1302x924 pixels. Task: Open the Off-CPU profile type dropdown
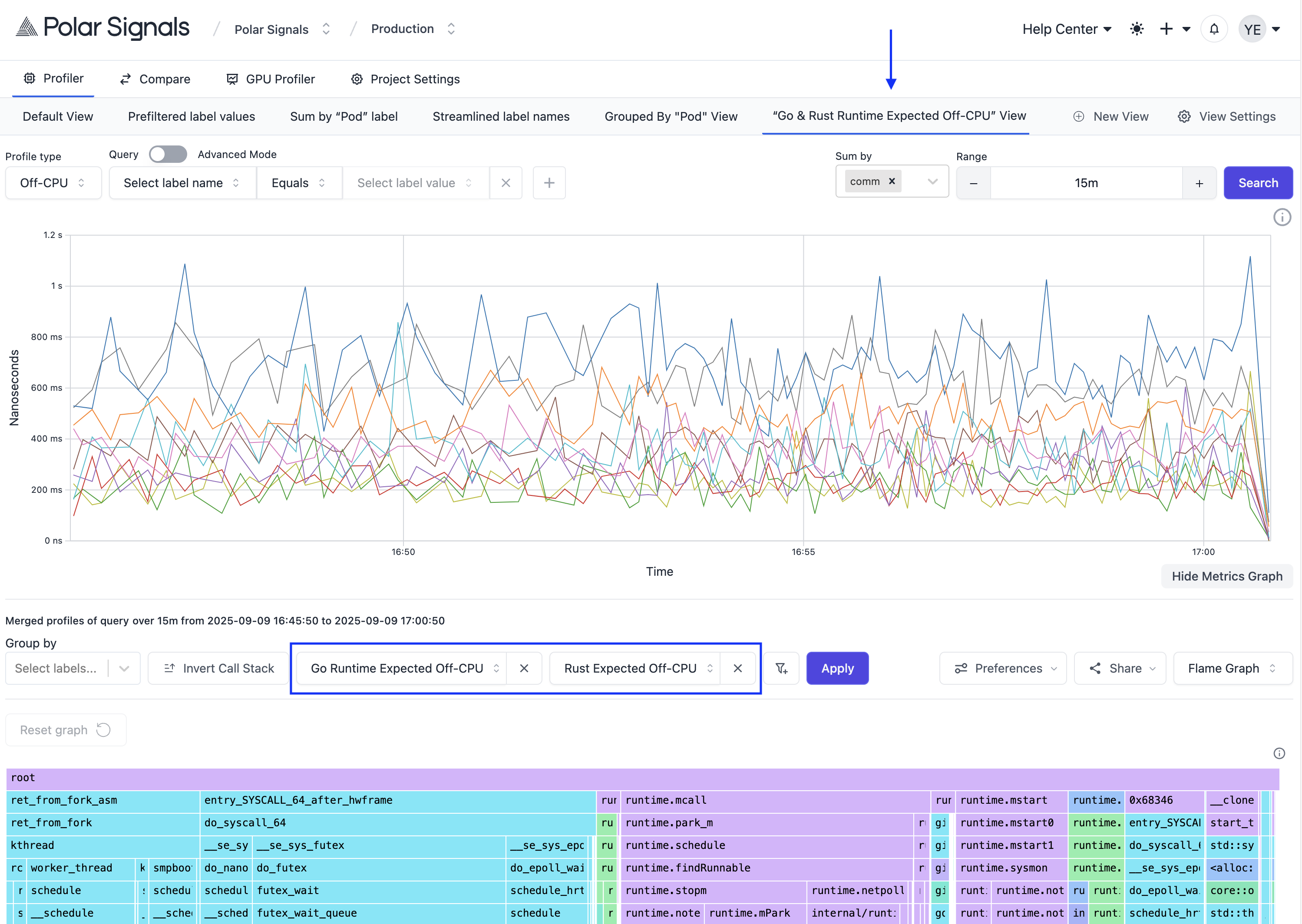[53, 183]
